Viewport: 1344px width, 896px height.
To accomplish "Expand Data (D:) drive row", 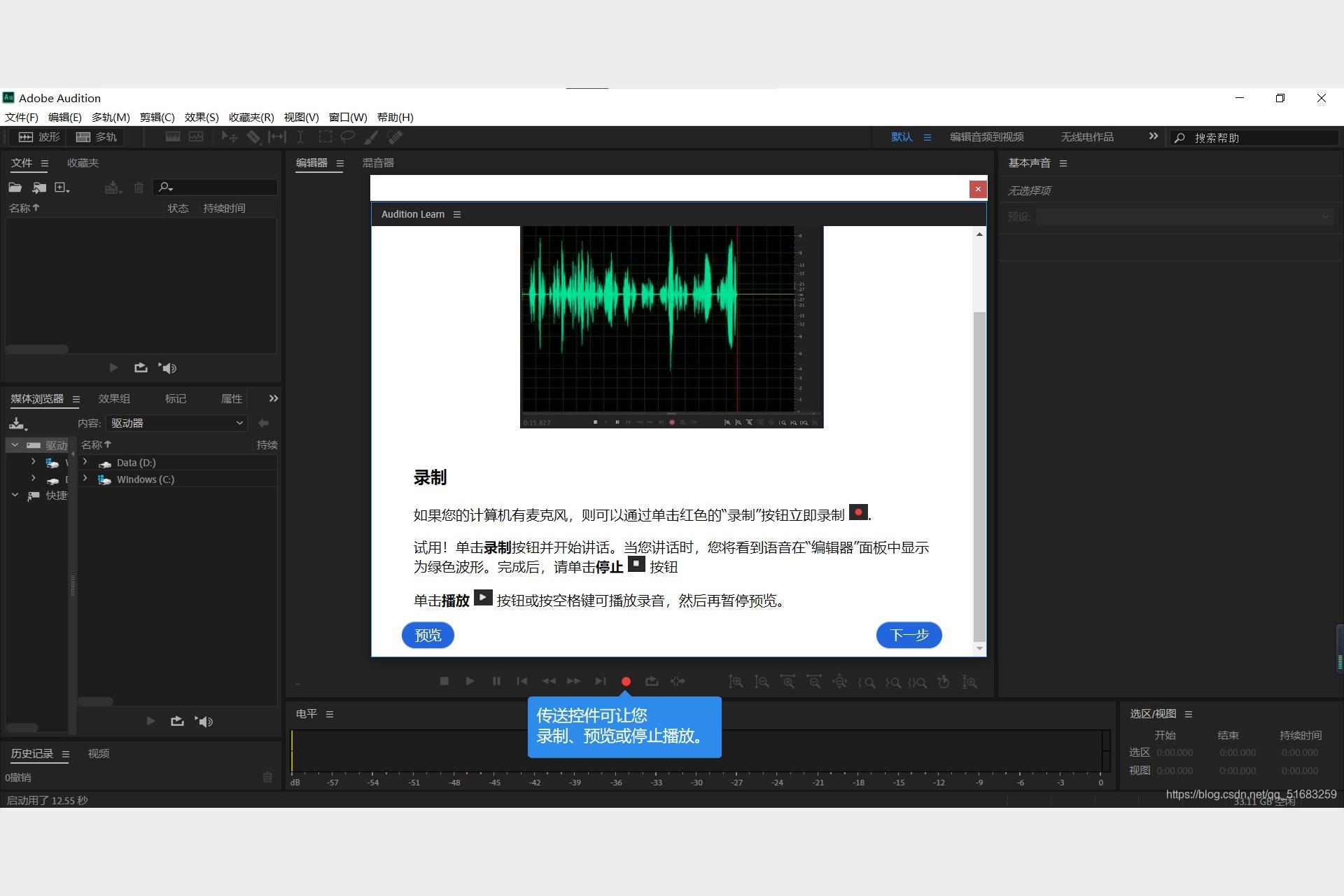I will click(85, 462).
